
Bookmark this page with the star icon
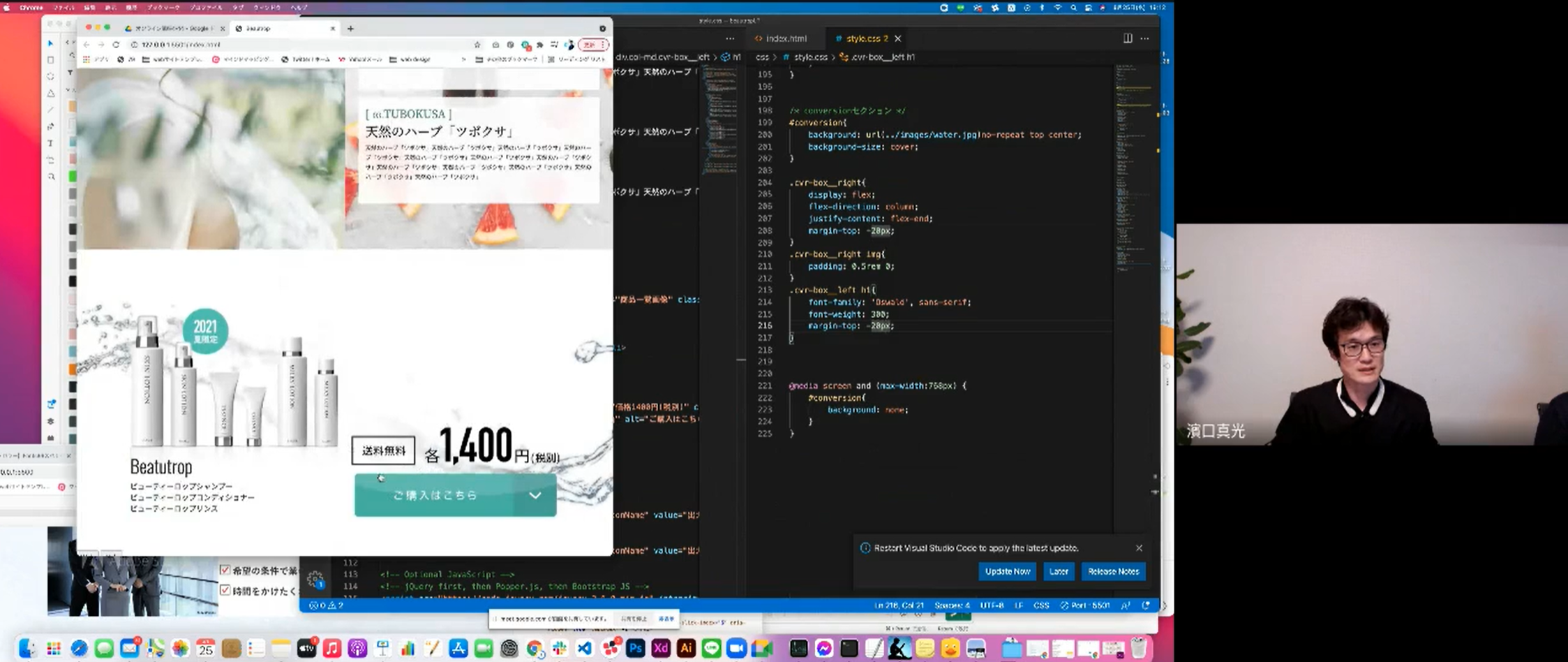point(477,45)
